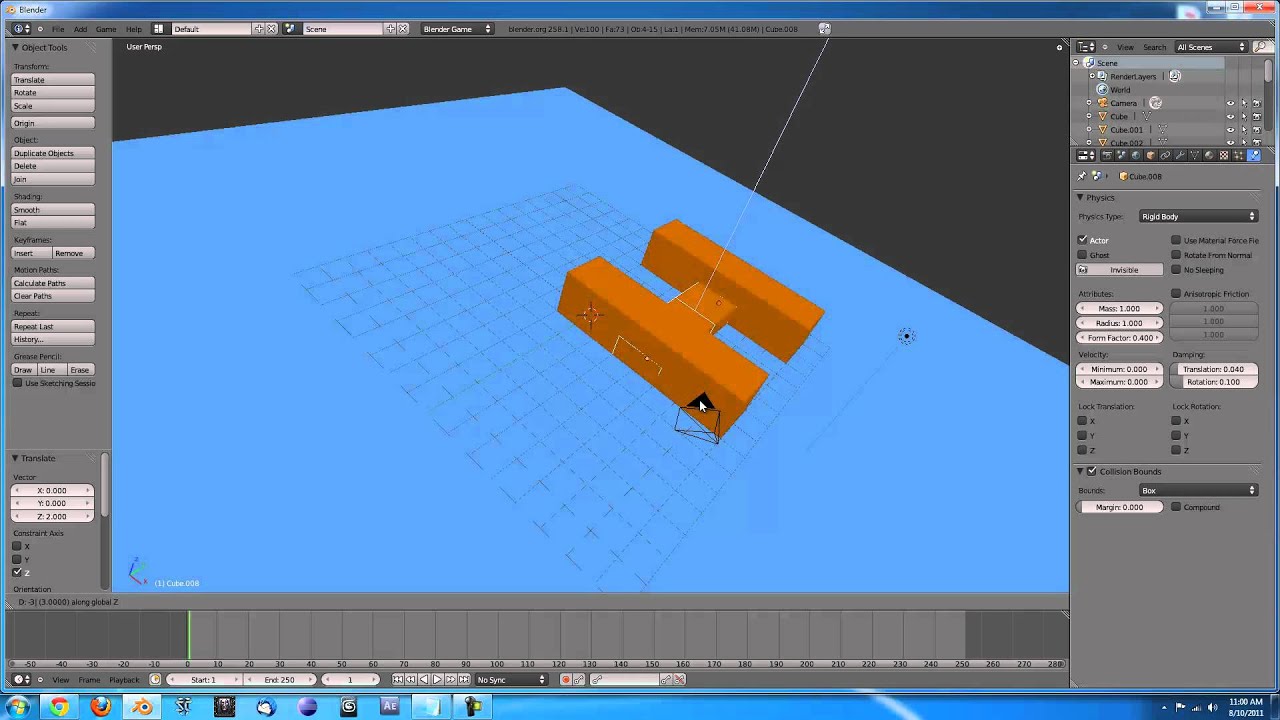Screen dimensions: 1280x720
Task: Click the timeline play reverse button
Action: tap(424, 680)
